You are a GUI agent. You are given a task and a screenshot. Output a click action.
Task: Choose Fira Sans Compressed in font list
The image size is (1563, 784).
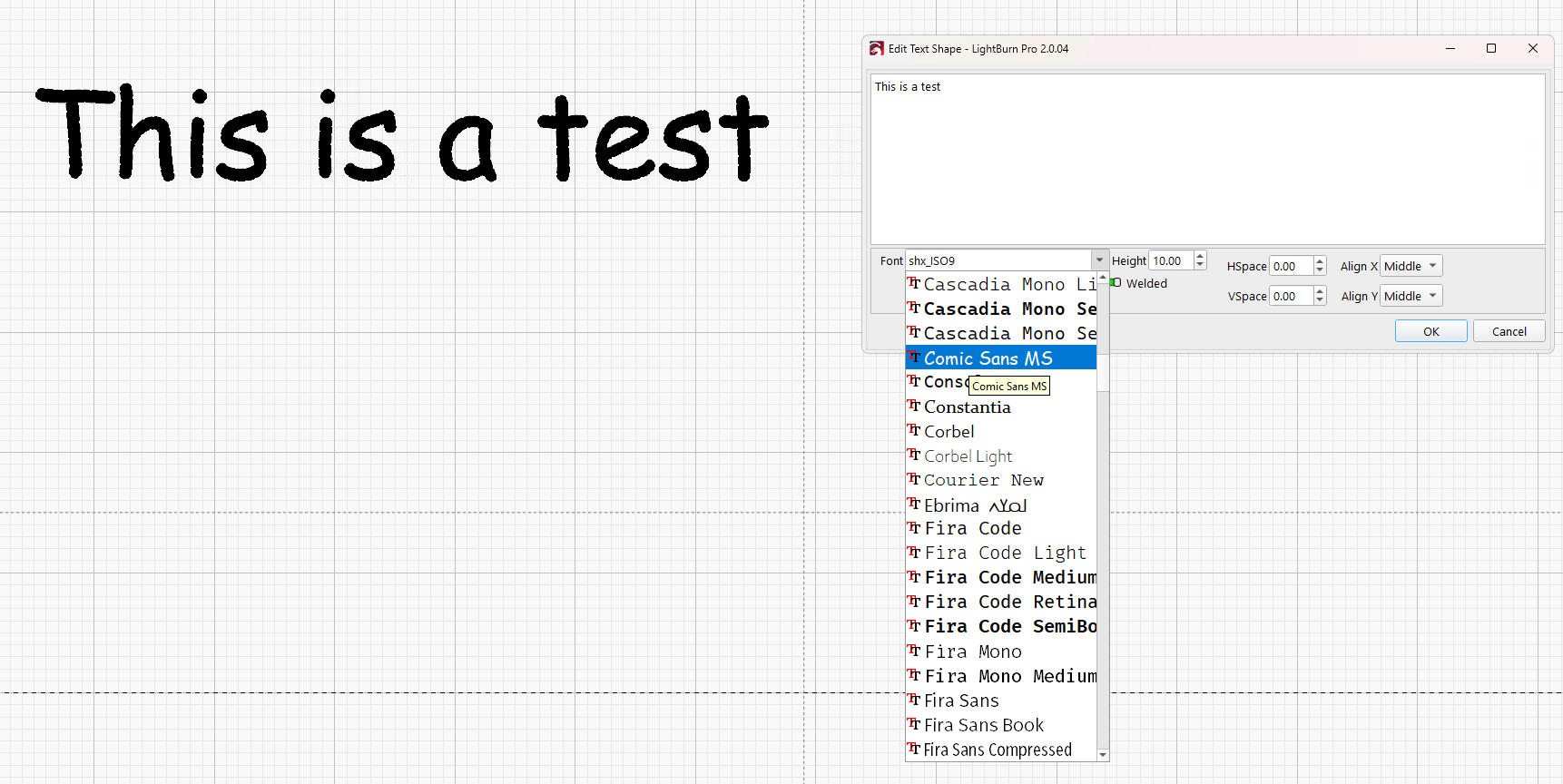(x=997, y=750)
